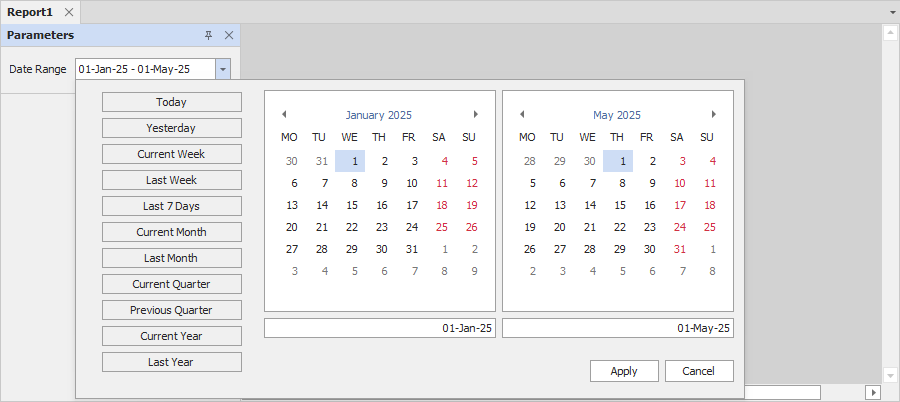Select January 20 in the start calendar
Screen dimensions: 900x402
pyautogui.click(x=292, y=227)
